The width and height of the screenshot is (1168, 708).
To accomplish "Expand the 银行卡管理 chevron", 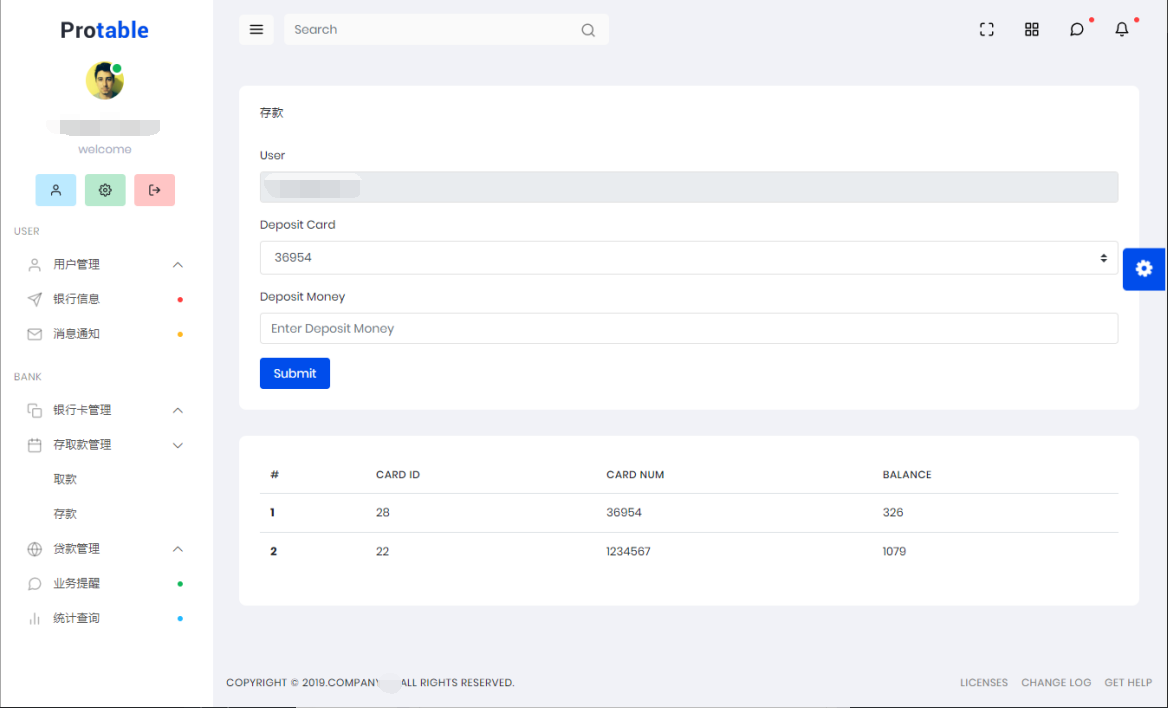I will (x=178, y=411).
